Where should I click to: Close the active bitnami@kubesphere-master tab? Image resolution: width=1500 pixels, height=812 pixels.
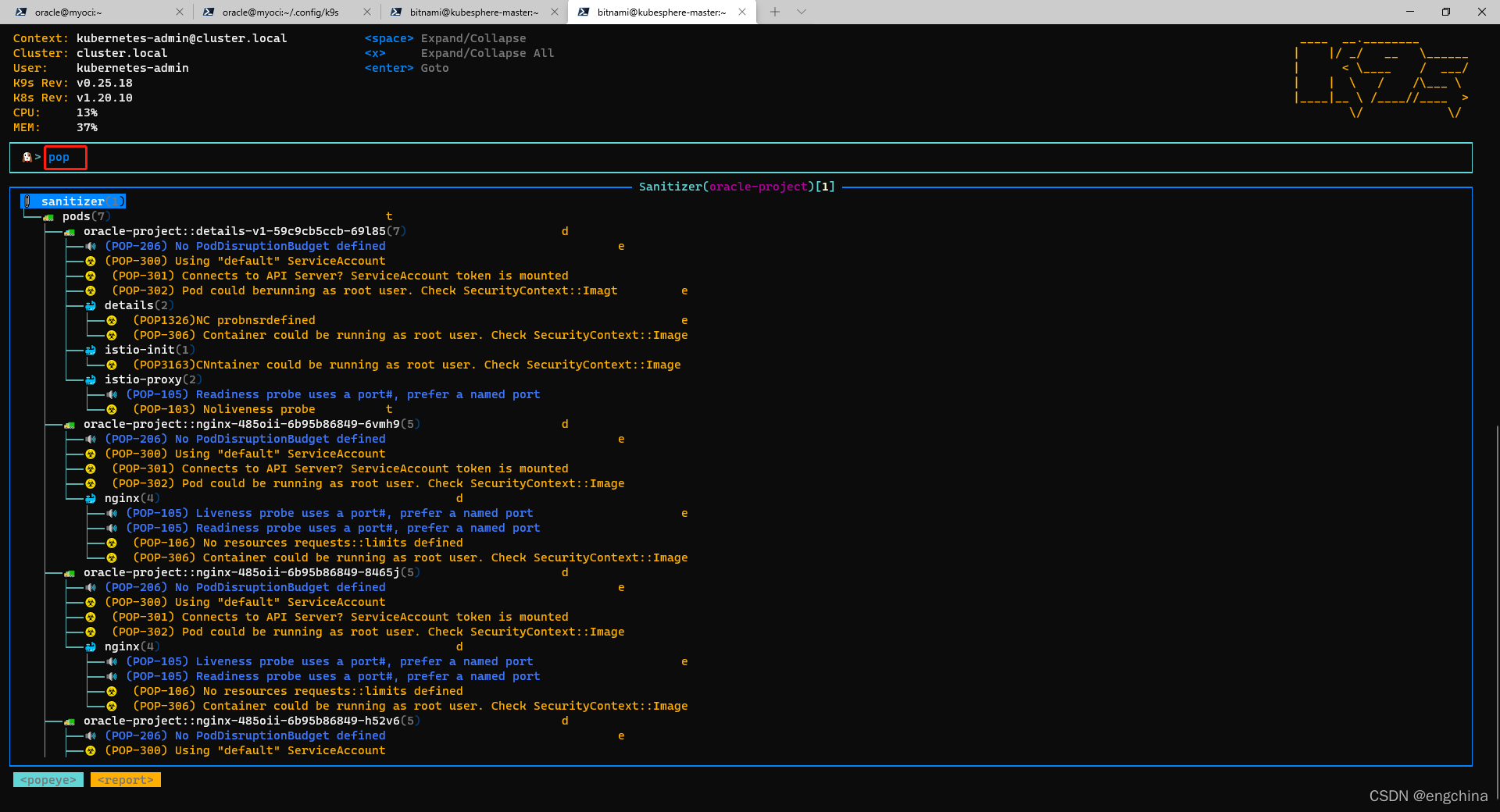pyautogui.click(x=742, y=12)
